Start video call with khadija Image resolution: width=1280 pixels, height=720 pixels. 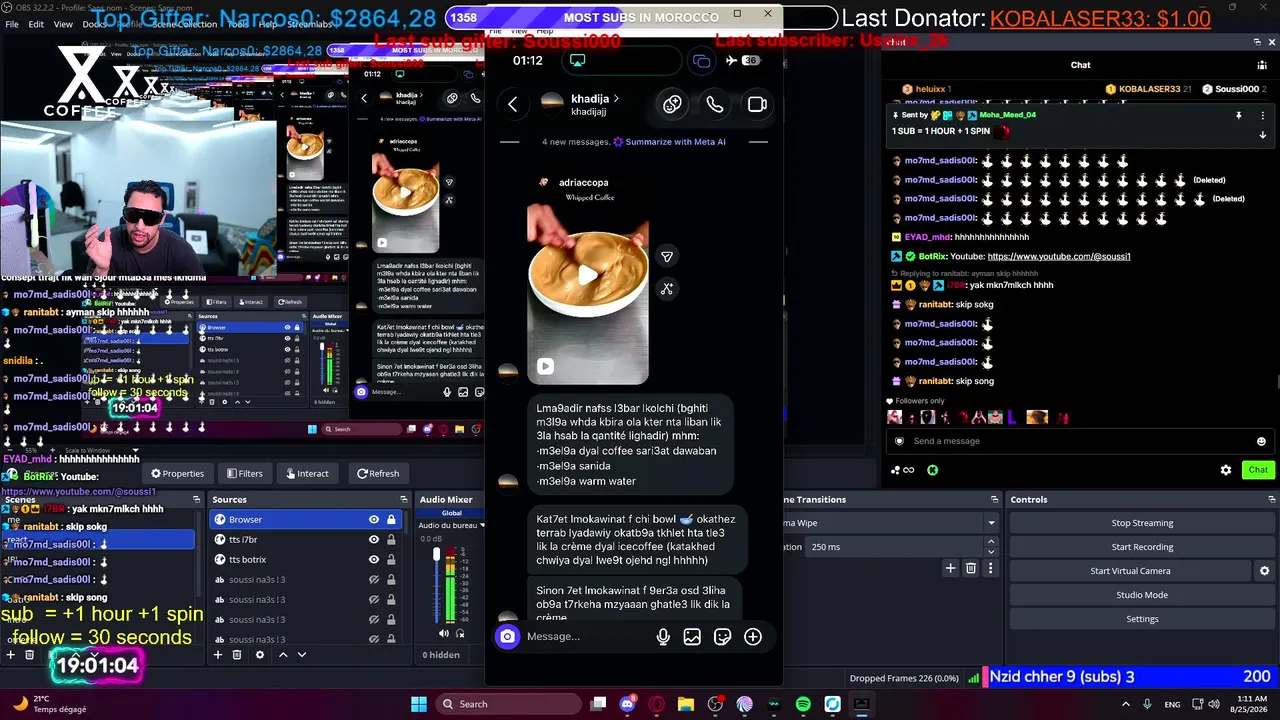click(757, 104)
